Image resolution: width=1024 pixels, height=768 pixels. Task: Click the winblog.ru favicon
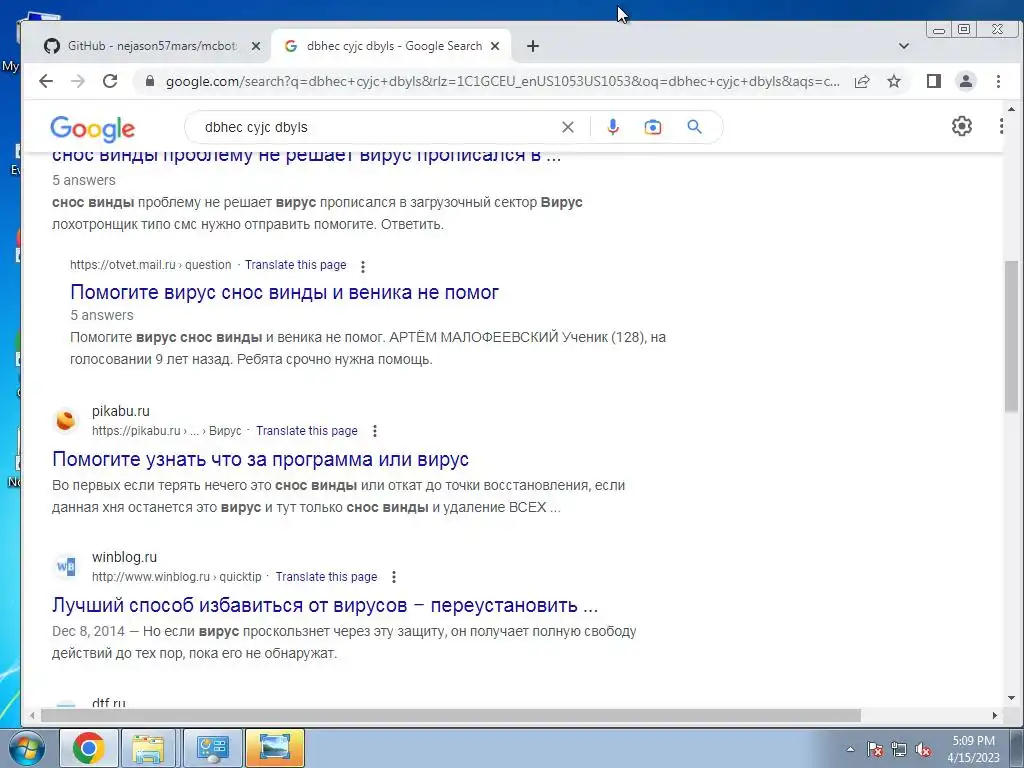click(x=65, y=566)
